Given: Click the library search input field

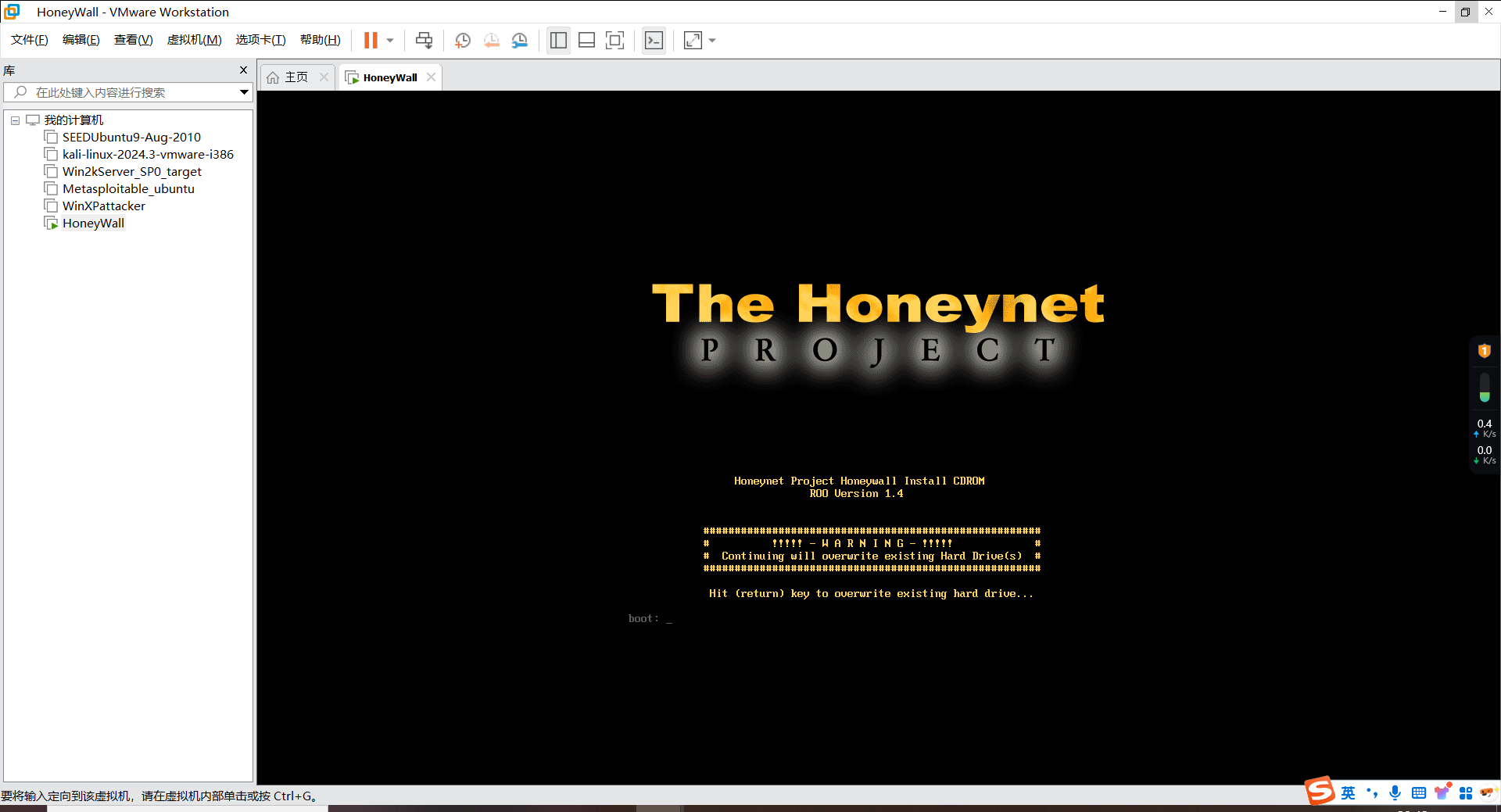Looking at the screenshot, I should click(129, 92).
